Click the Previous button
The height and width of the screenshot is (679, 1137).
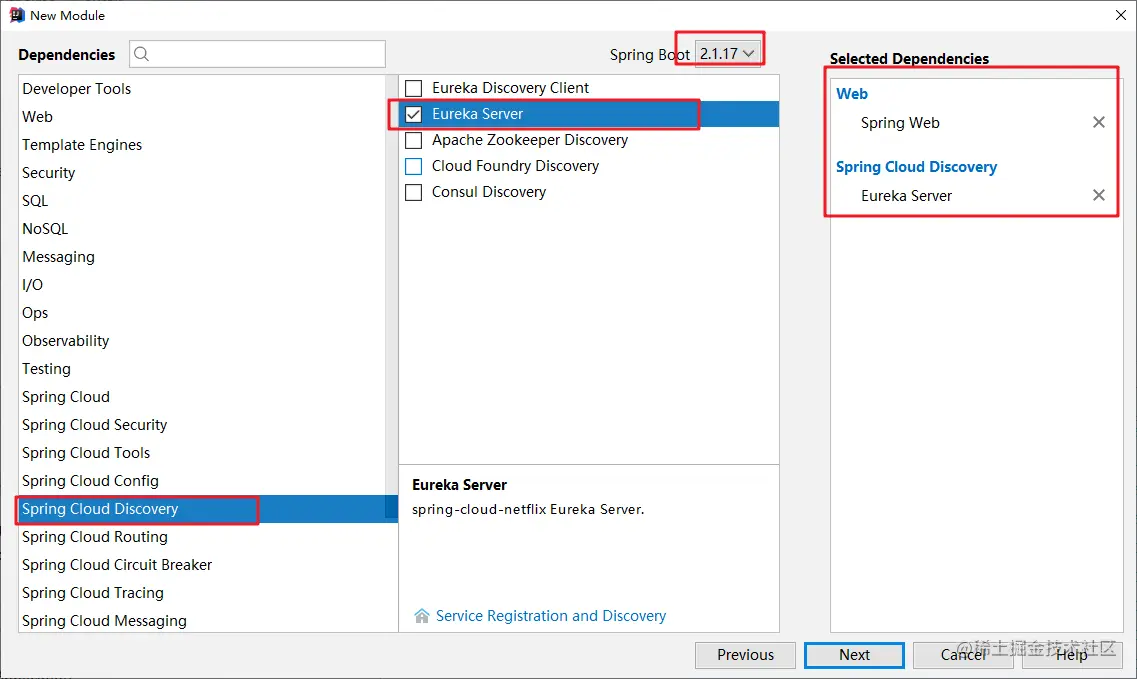click(745, 655)
